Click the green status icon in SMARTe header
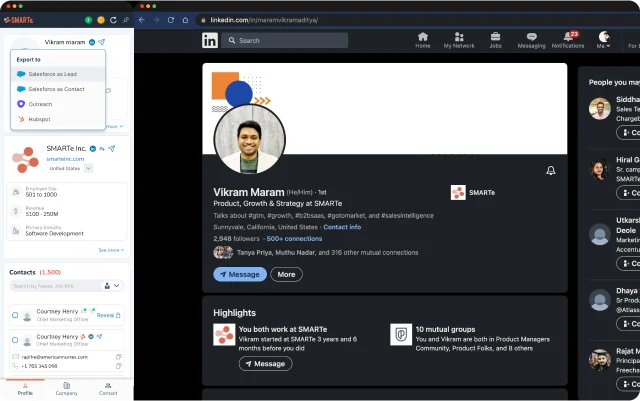 click(88, 20)
